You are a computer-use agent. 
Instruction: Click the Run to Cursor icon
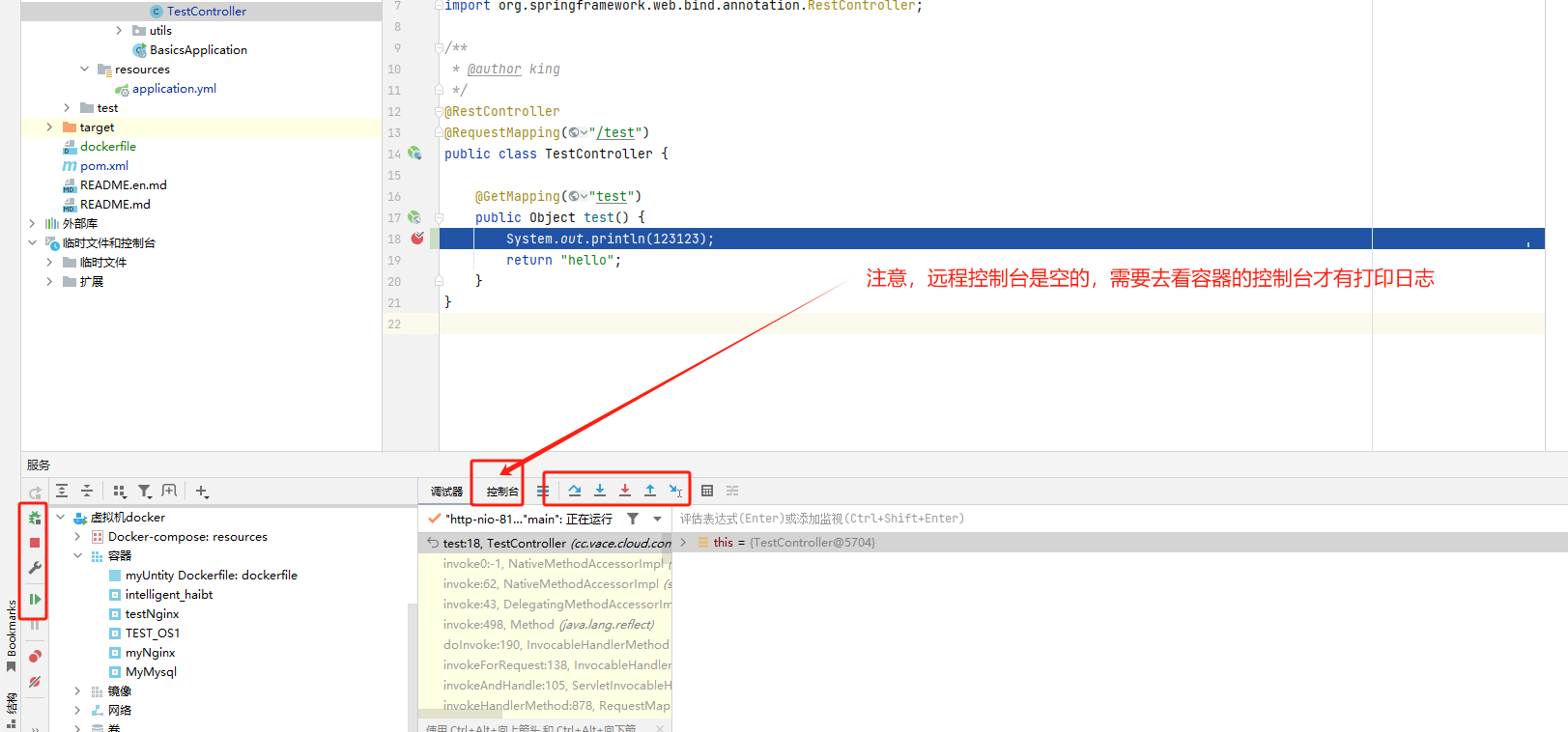(x=675, y=491)
